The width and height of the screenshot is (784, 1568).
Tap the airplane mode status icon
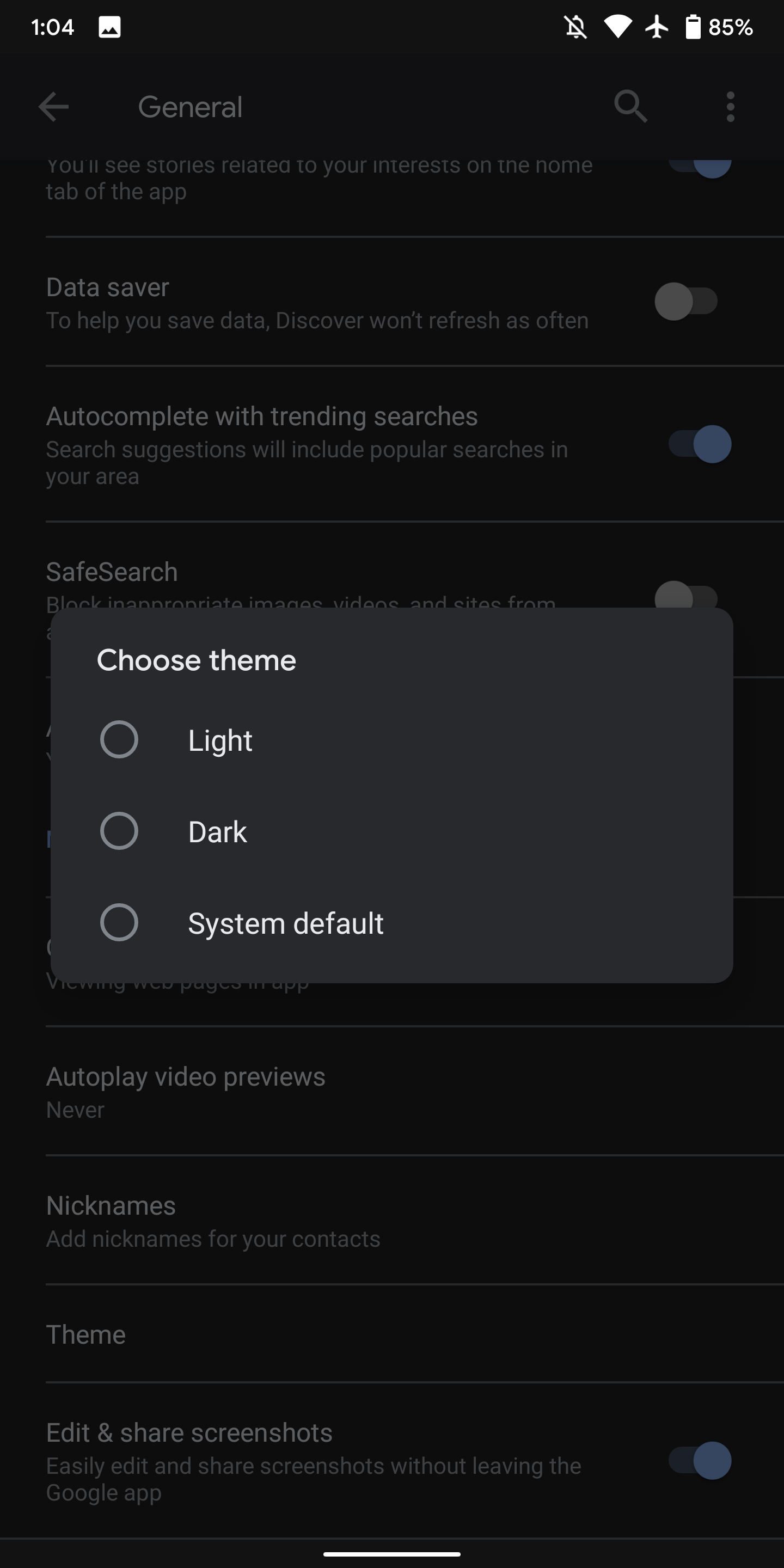click(x=657, y=26)
